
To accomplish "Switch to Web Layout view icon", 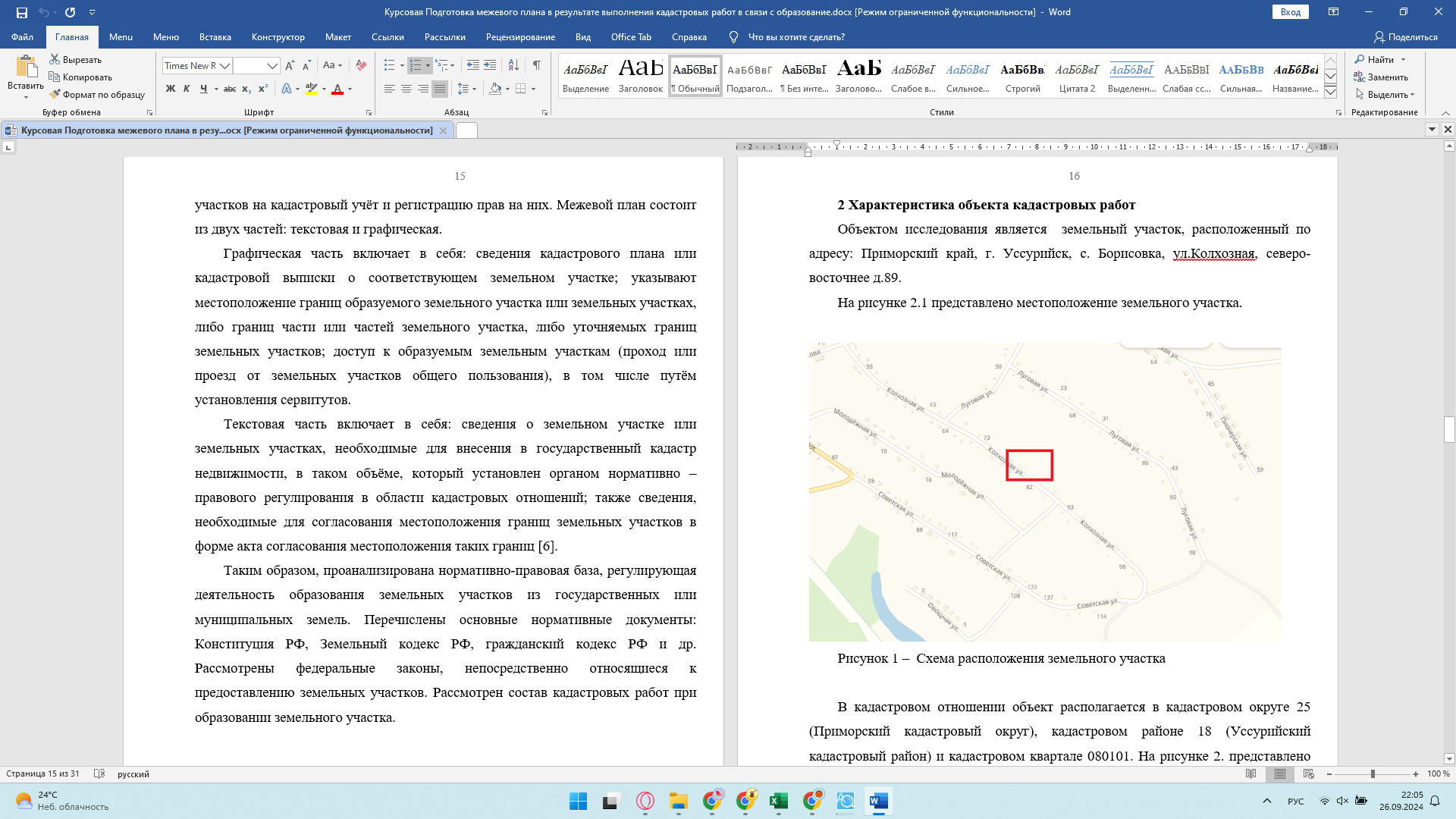I will tap(1308, 774).
